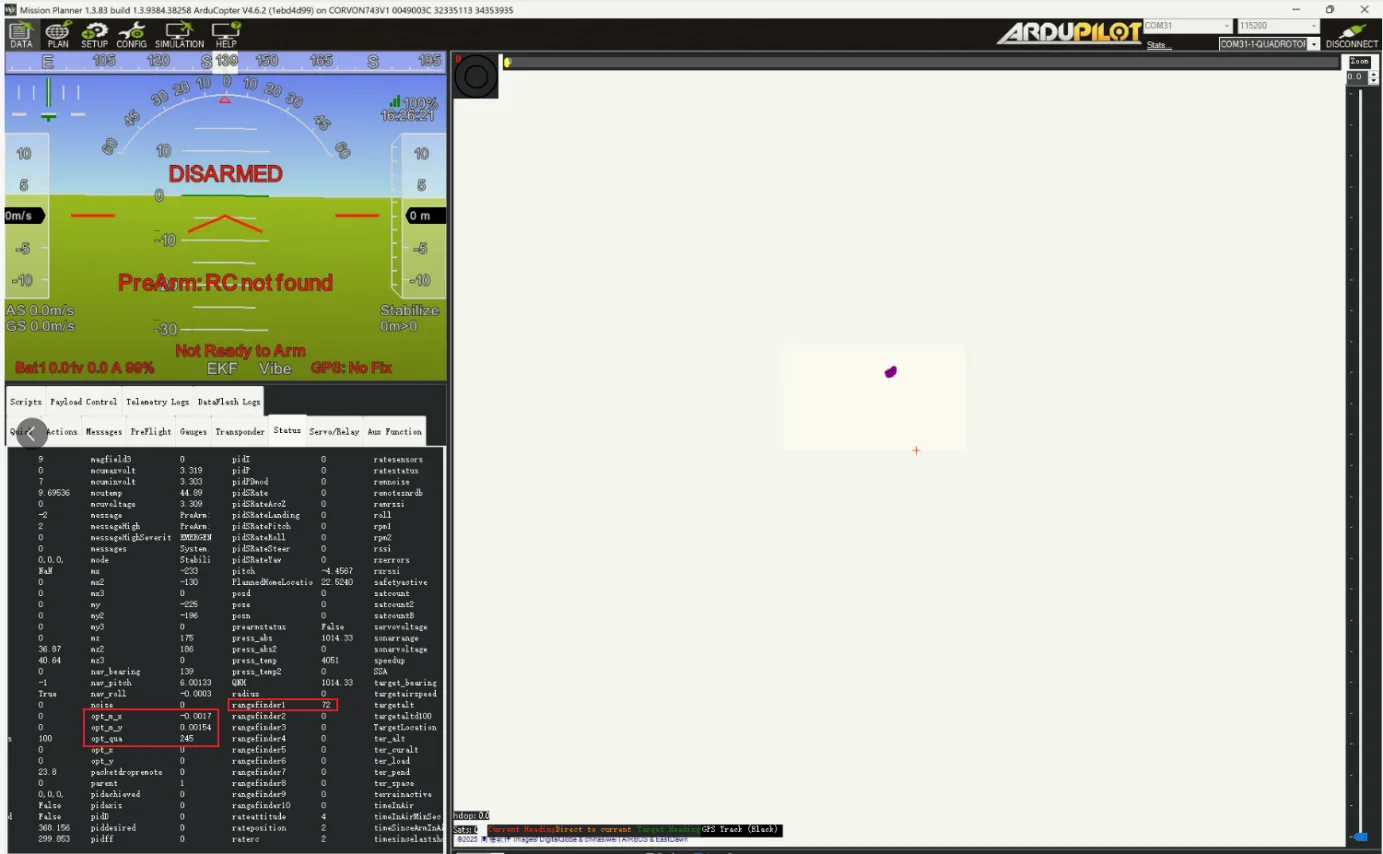Viewport: 1383px width, 854px height.
Task: Switch to the Transponder tab
Action: [240, 432]
